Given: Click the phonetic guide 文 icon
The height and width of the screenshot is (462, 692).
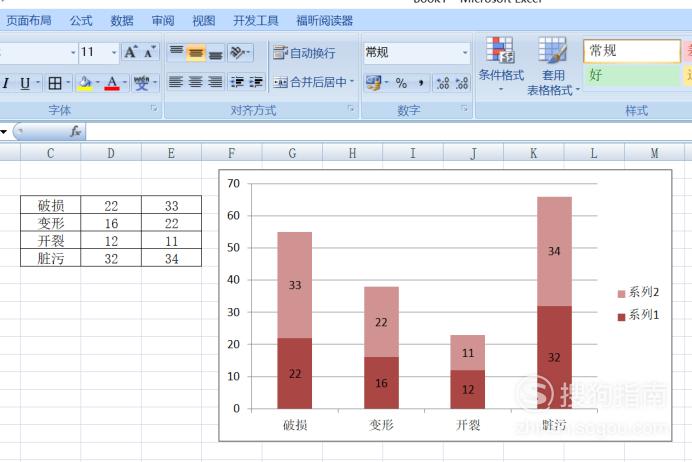Looking at the screenshot, I should point(141,83).
